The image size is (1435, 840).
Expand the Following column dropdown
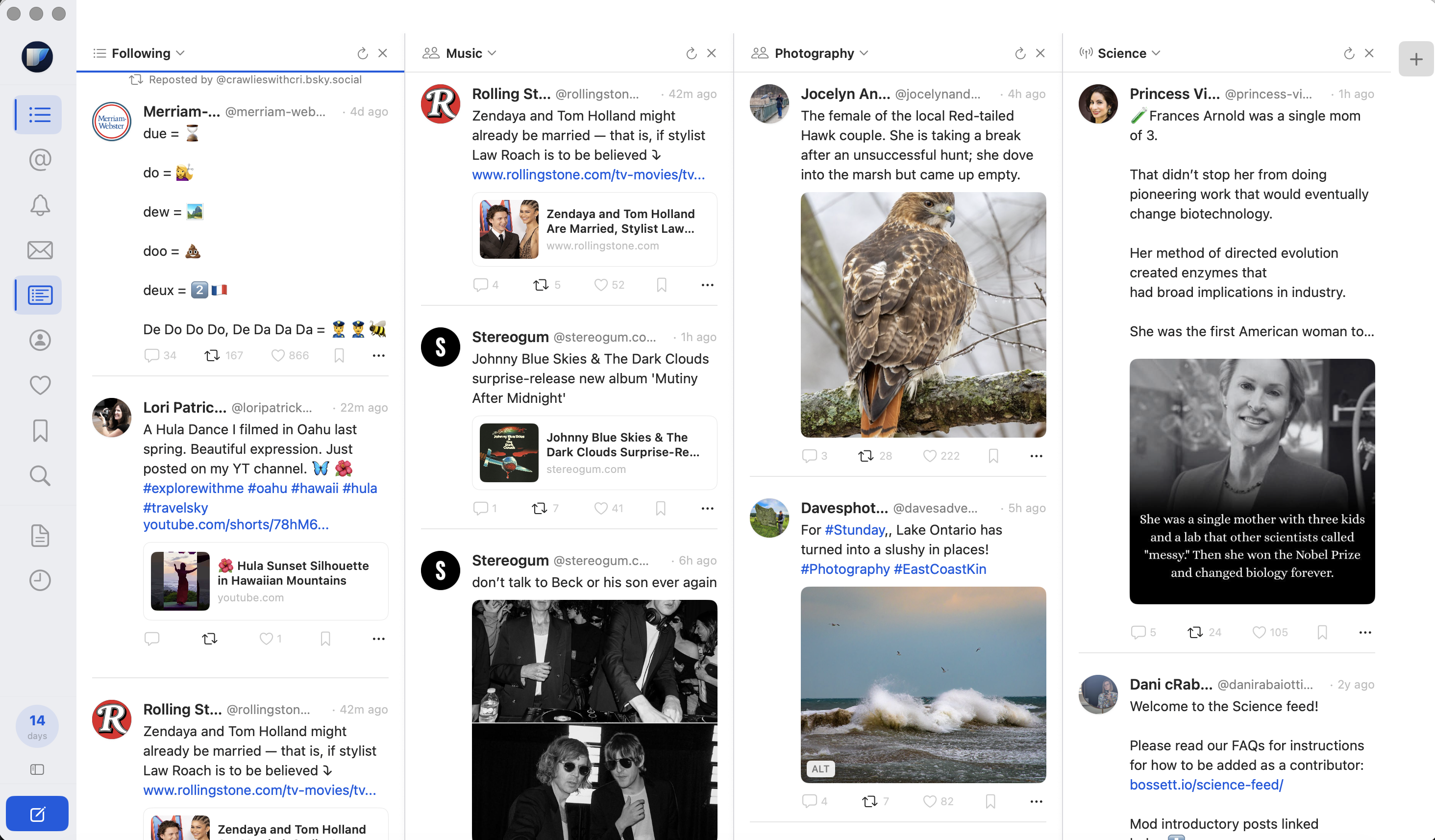tap(180, 53)
